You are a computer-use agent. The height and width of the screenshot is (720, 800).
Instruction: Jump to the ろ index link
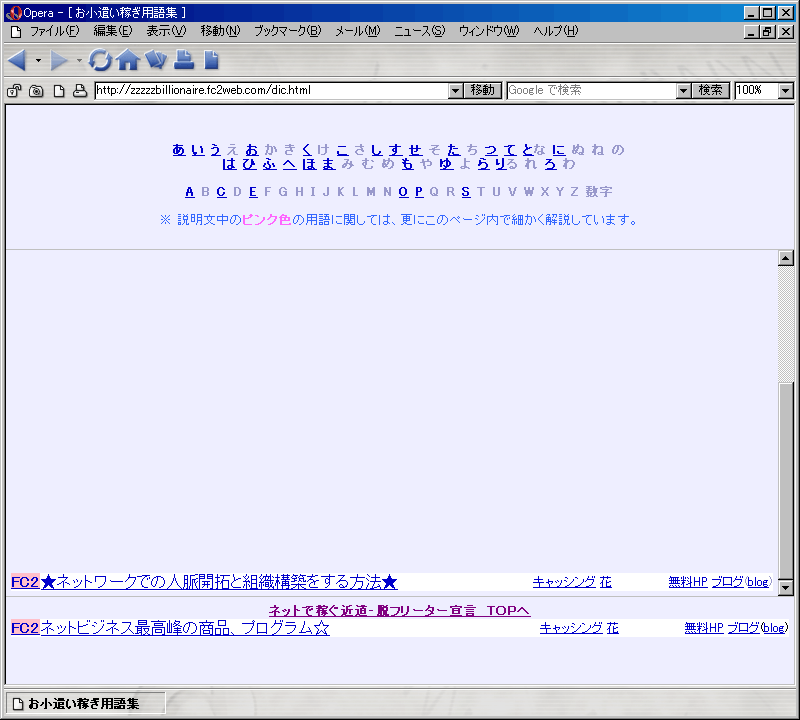pyautogui.click(x=550, y=164)
